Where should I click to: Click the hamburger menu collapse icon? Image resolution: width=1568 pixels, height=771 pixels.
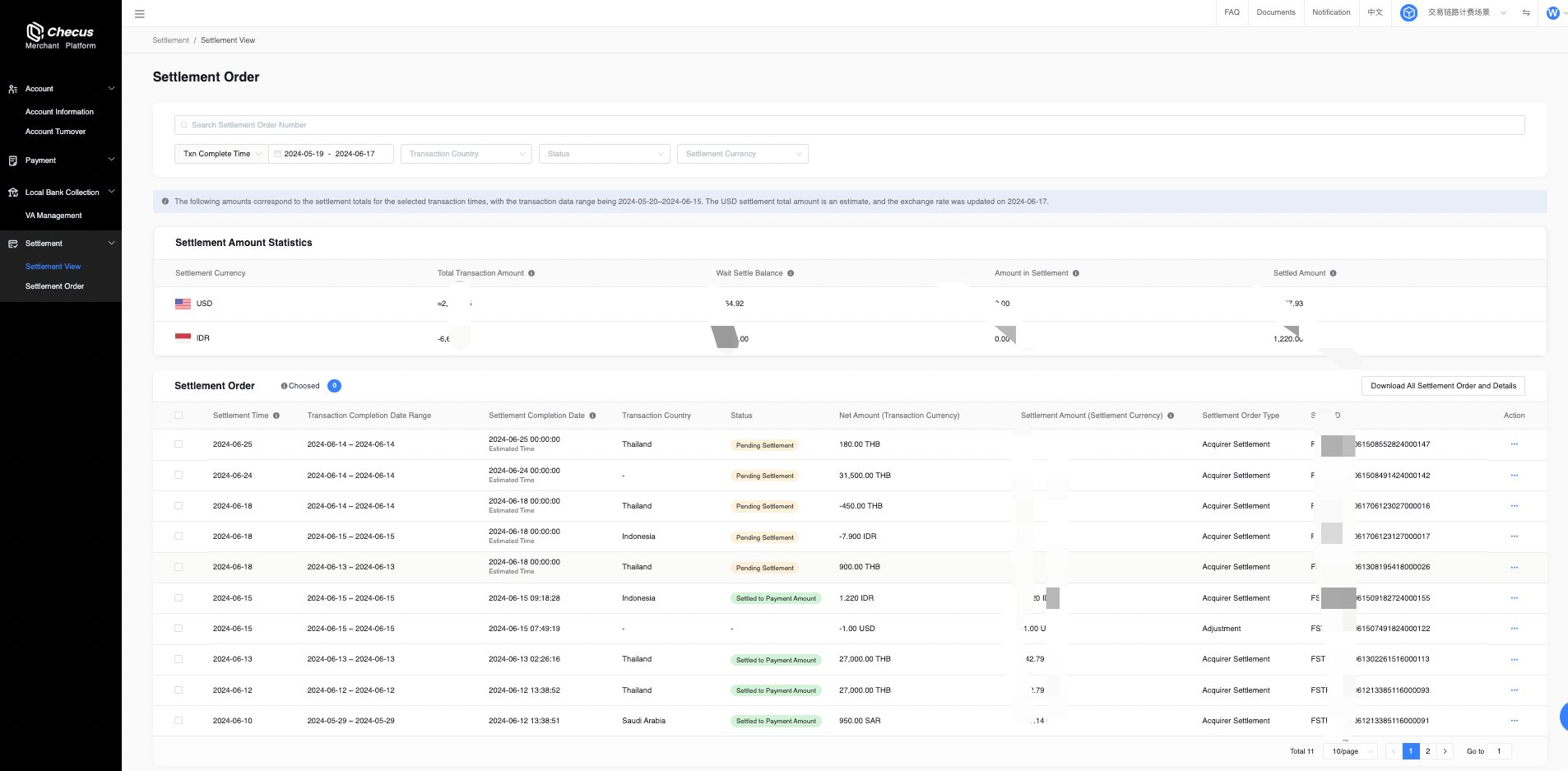pyautogui.click(x=140, y=14)
